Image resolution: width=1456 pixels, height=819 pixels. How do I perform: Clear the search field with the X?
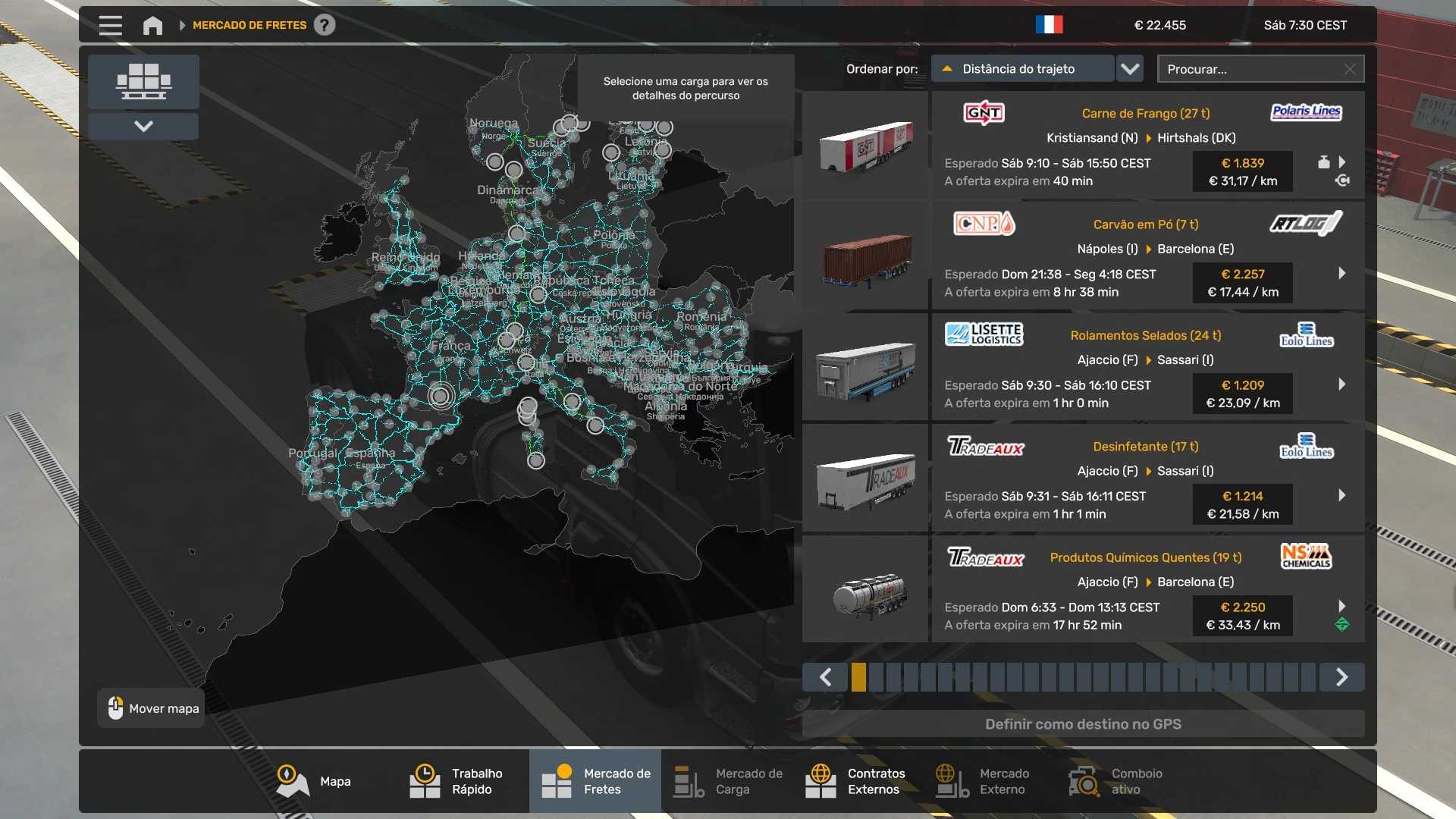click(x=1349, y=69)
